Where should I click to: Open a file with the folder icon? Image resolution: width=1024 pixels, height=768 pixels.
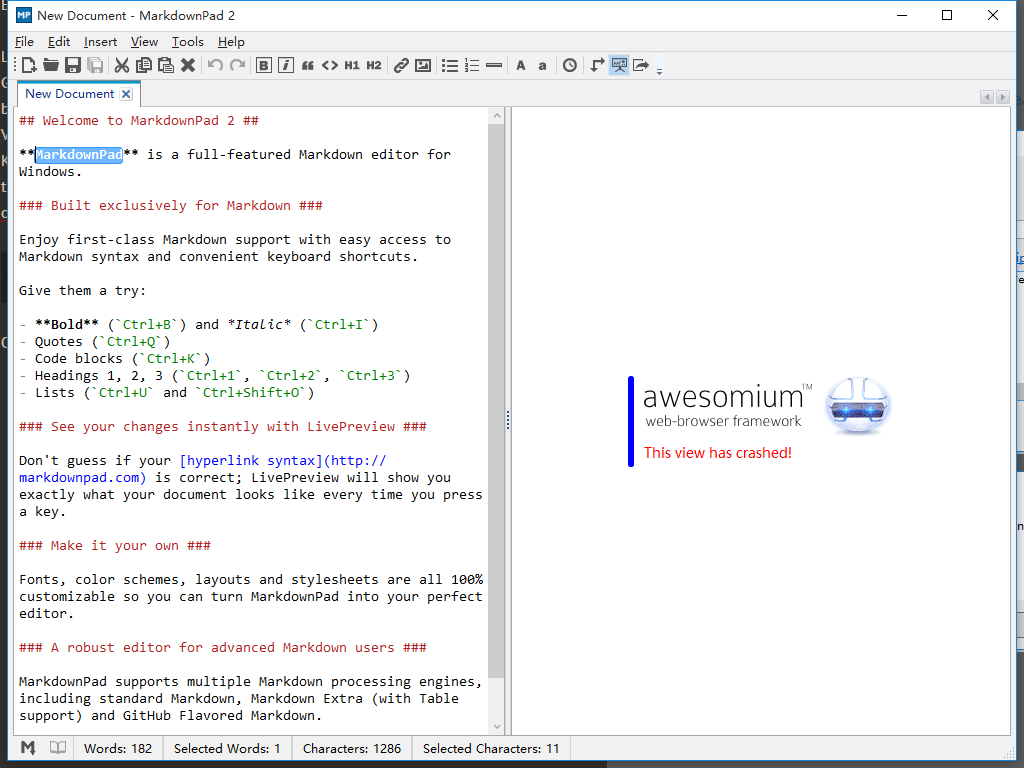click(51, 65)
